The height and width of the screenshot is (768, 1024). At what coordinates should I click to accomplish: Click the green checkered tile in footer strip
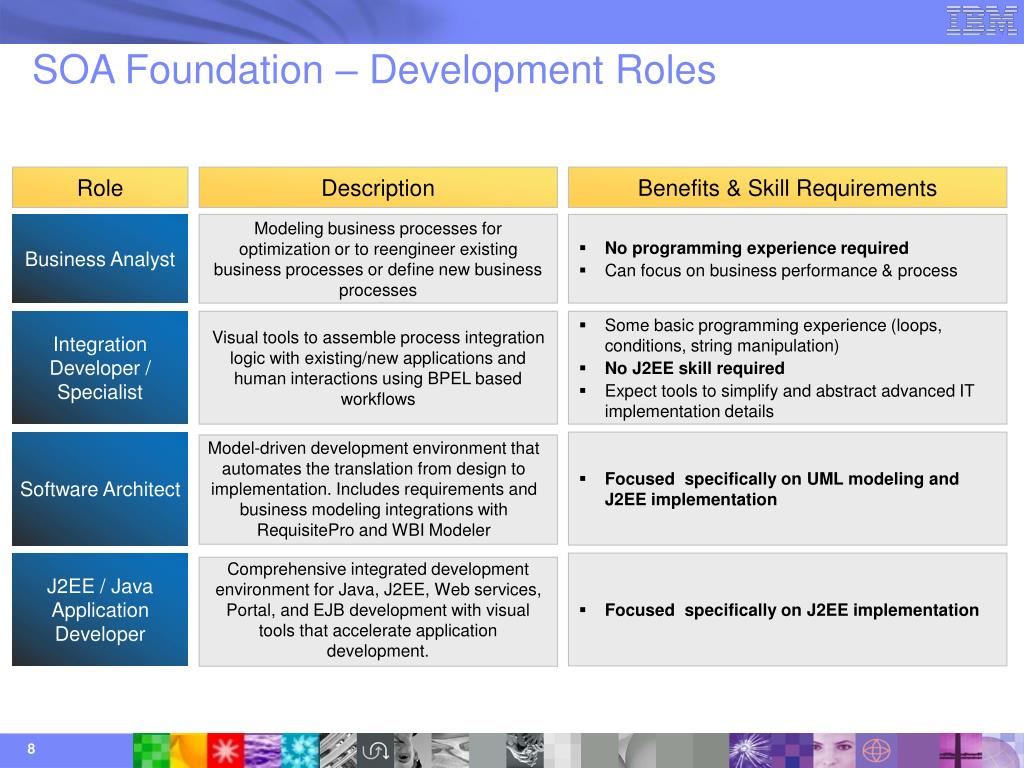(x=151, y=750)
